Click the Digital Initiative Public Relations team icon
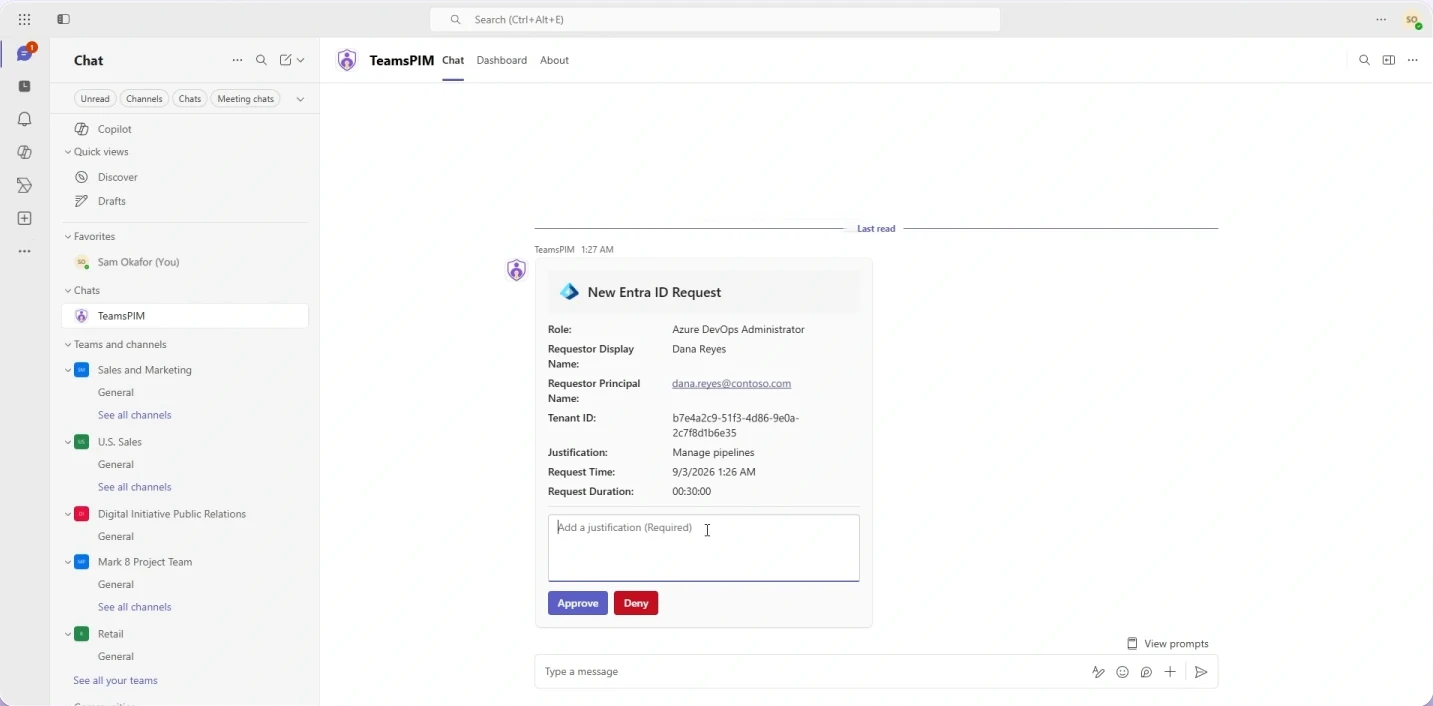 click(x=82, y=514)
